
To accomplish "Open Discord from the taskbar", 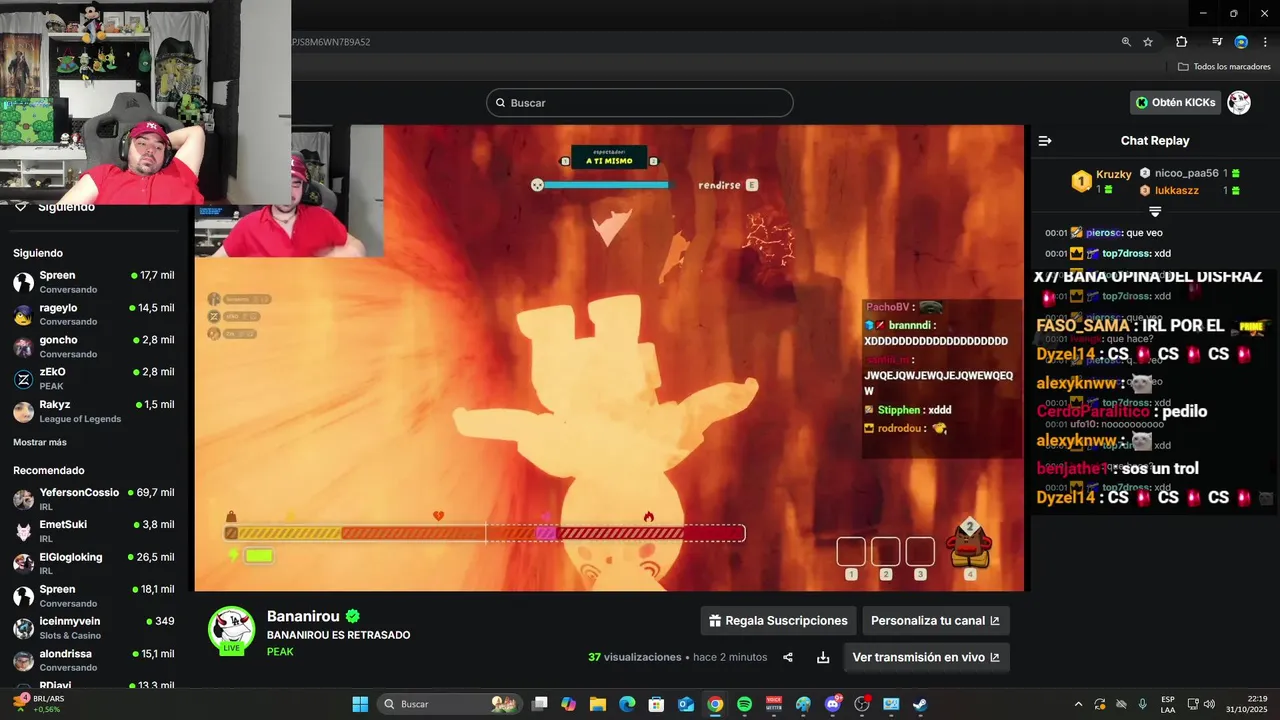I will [833, 704].
